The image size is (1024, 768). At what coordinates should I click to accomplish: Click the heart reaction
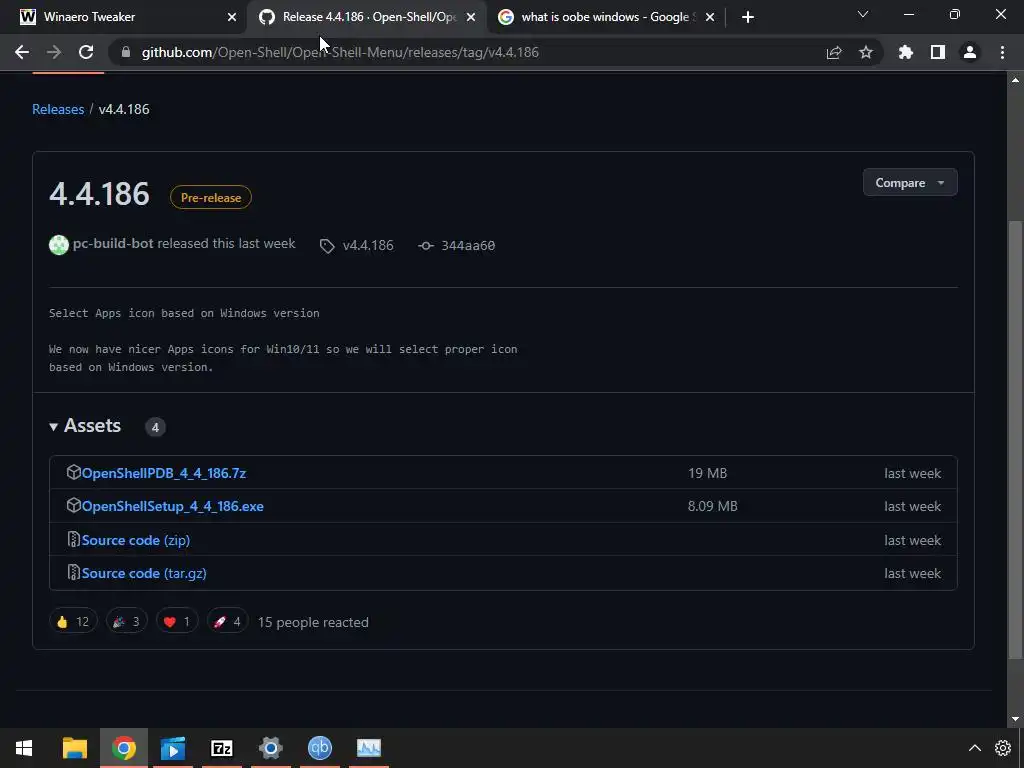pyautogui.click(x=177, y=622)
